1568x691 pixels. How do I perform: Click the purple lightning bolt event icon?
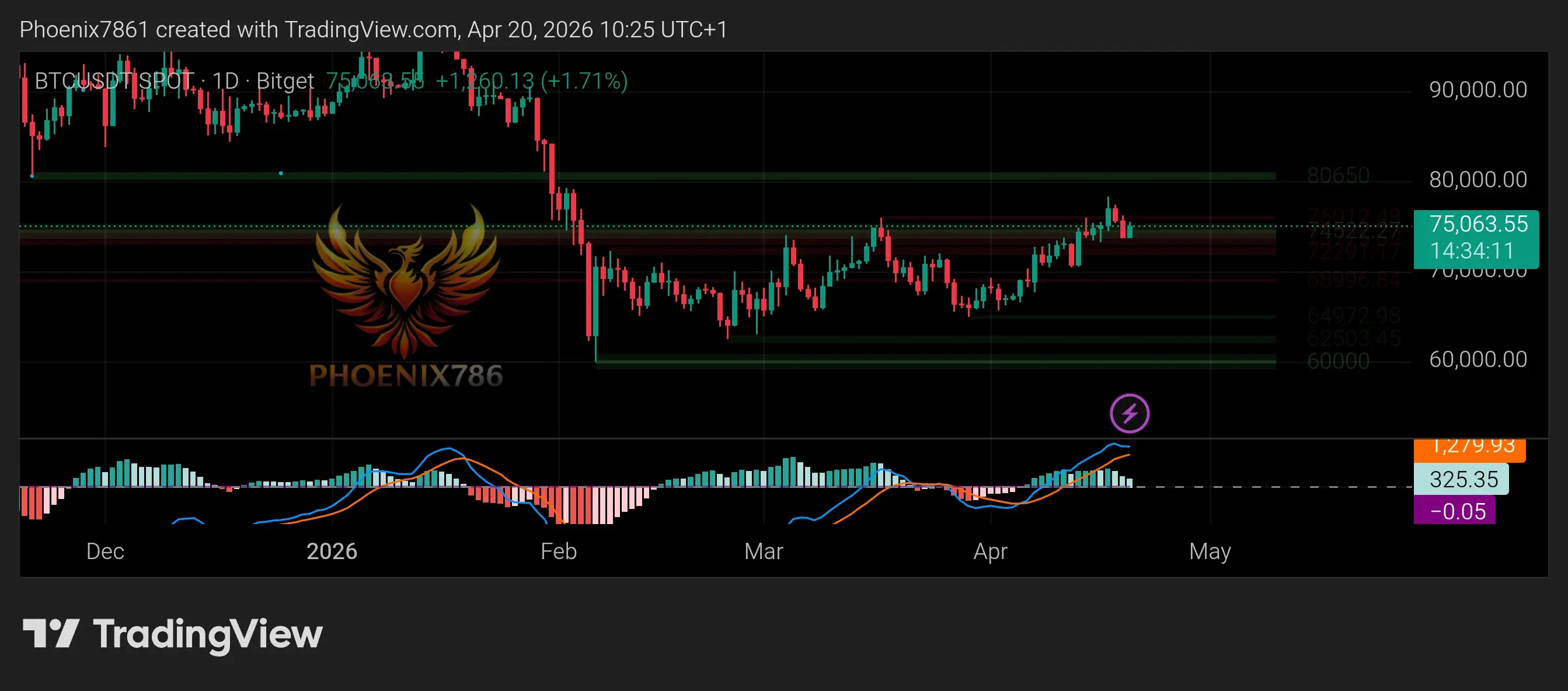click(x=1129, y=414)
